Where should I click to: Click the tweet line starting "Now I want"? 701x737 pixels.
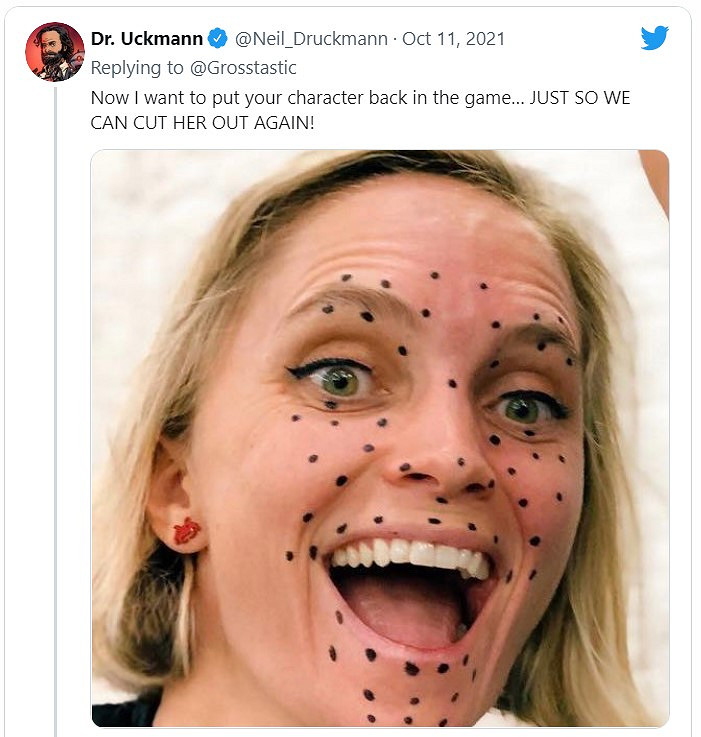point(360,98)
